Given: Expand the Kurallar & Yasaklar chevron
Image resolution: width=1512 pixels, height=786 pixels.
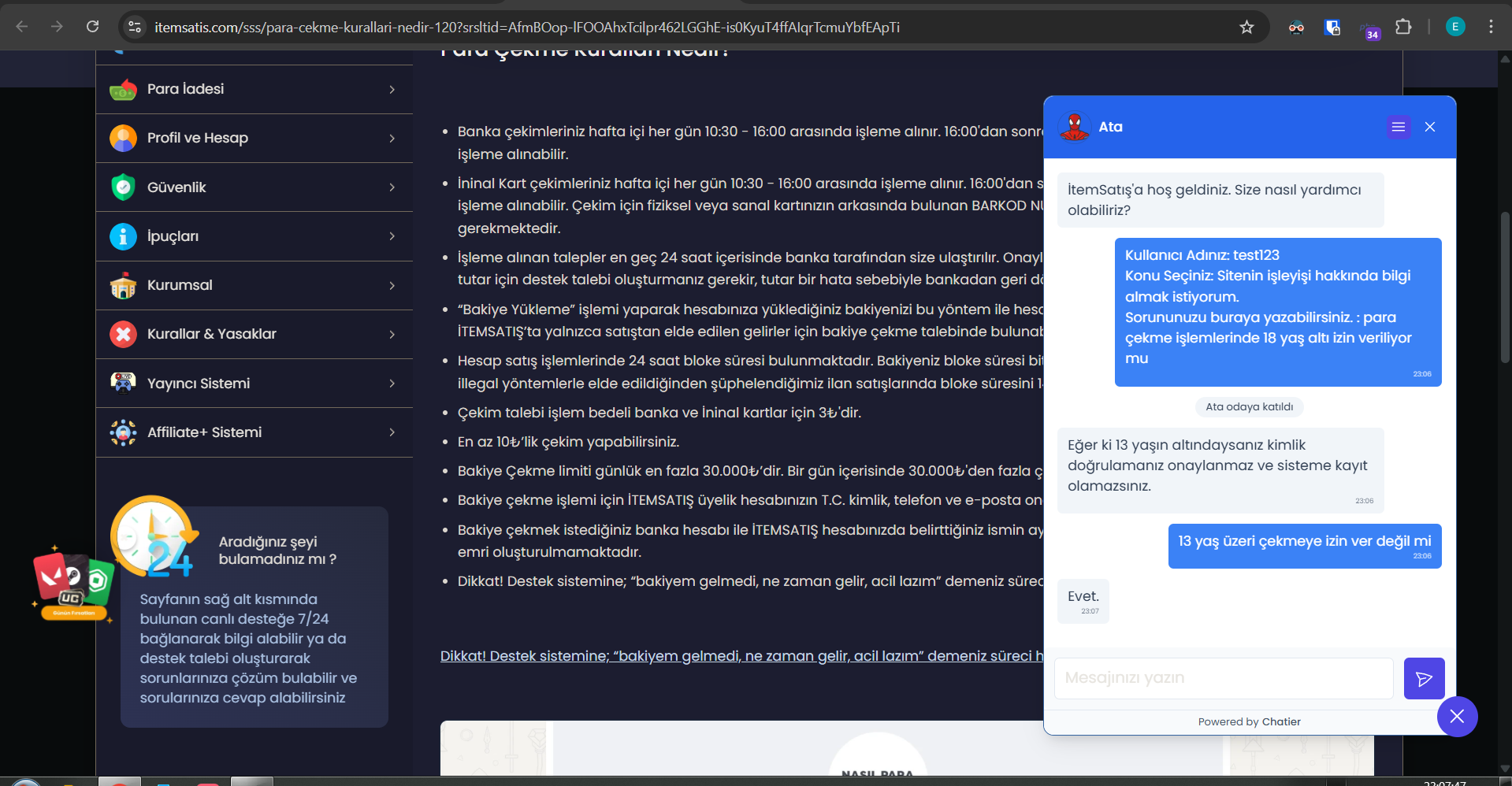Looking at the screenshot, I should pyautogui.click(x=392, y=334).
